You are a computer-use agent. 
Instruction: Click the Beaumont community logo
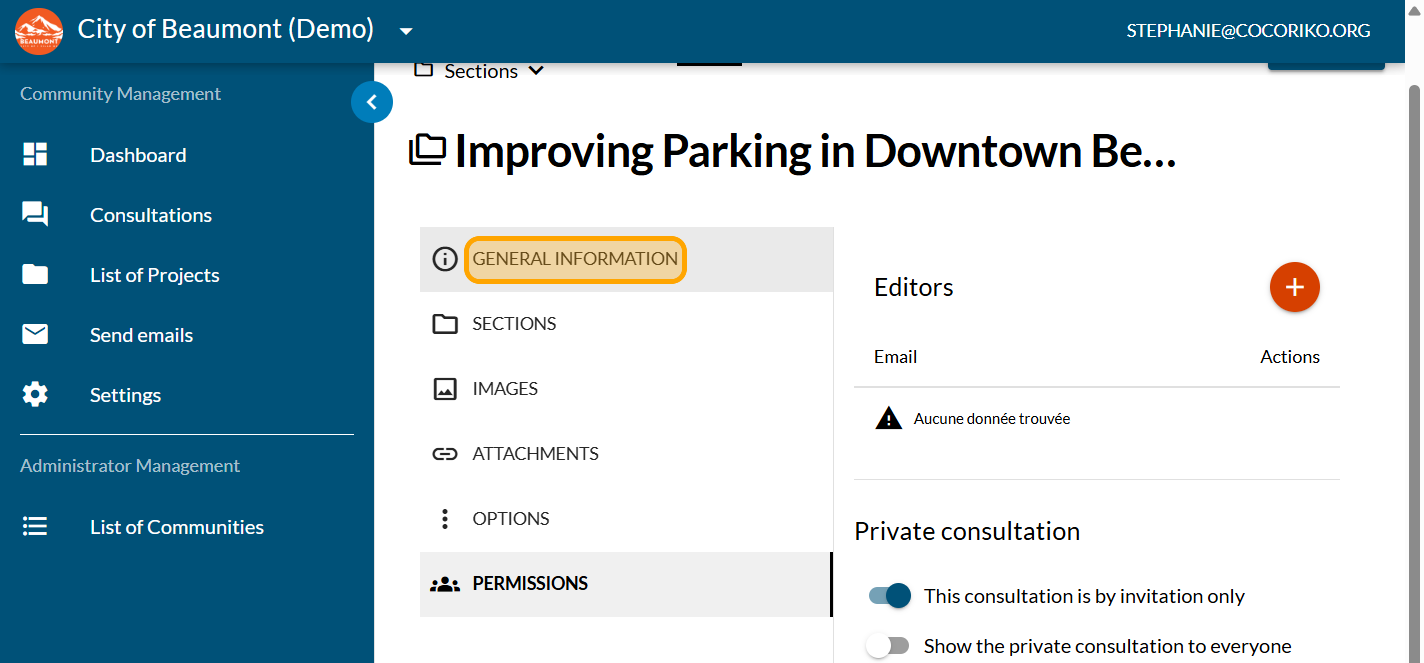(x=39, y=31)
